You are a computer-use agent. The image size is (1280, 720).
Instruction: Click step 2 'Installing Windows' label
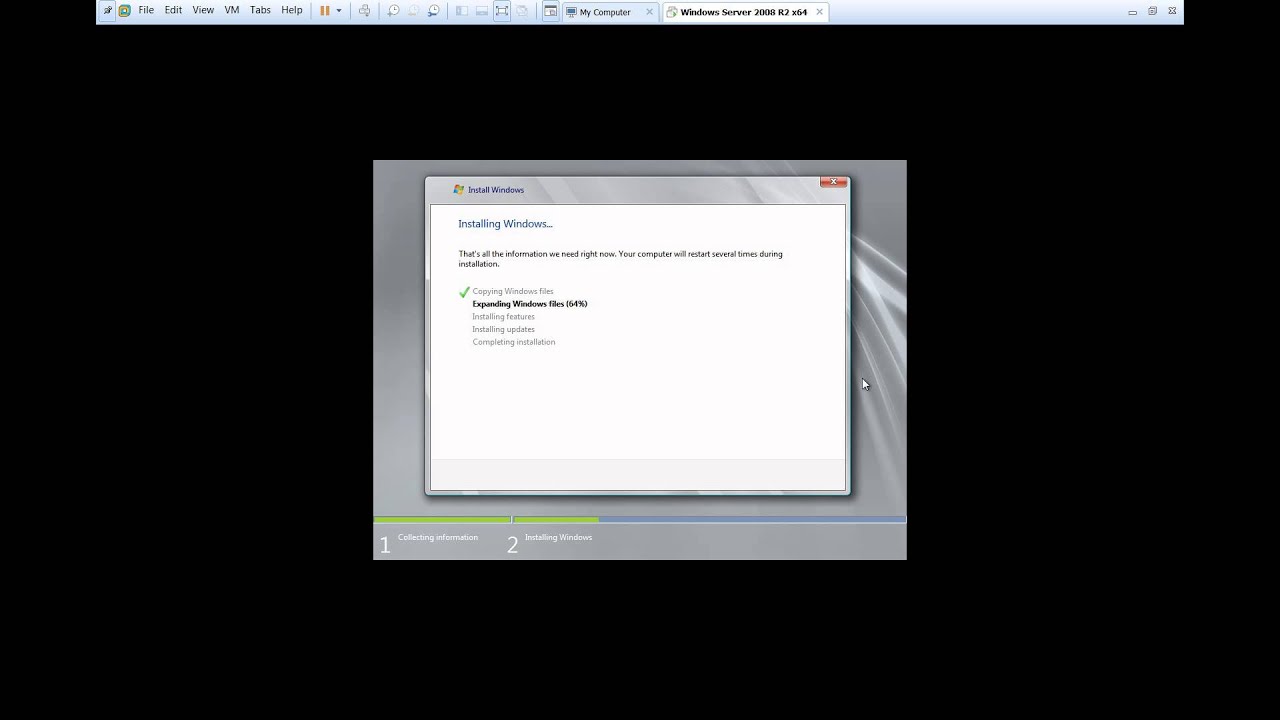click(x=558, y=537)
